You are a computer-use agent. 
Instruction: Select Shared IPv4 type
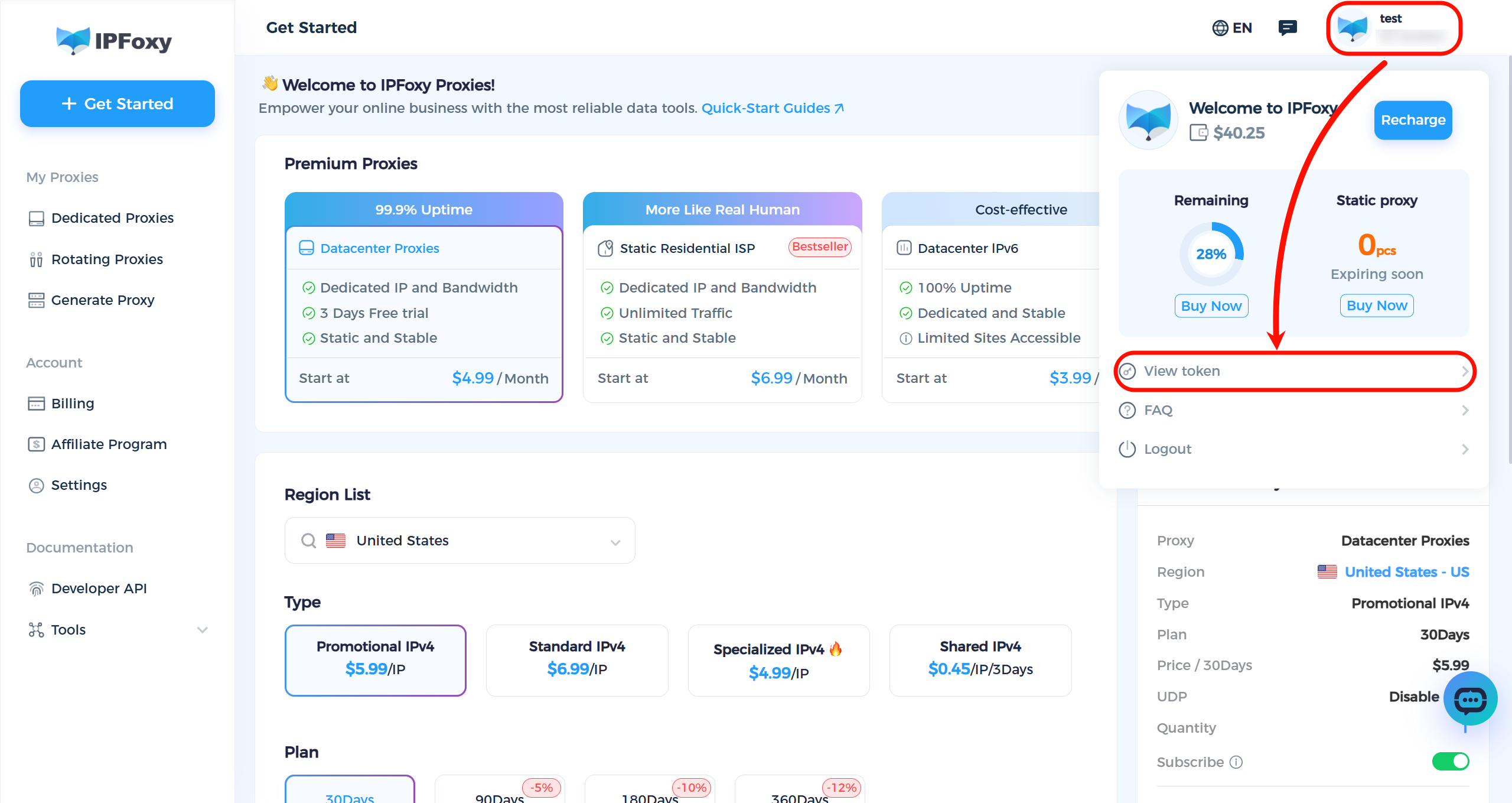[980, 661]
